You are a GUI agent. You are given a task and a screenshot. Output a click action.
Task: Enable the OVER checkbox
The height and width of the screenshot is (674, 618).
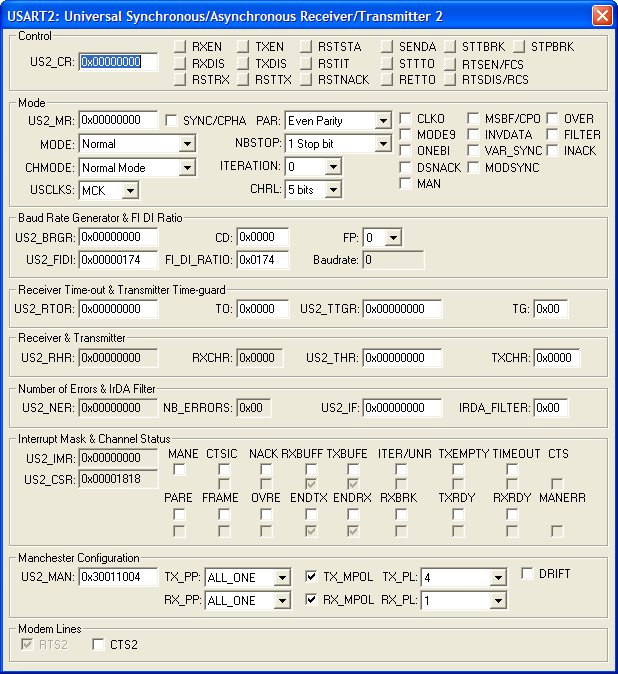point(552,119)
